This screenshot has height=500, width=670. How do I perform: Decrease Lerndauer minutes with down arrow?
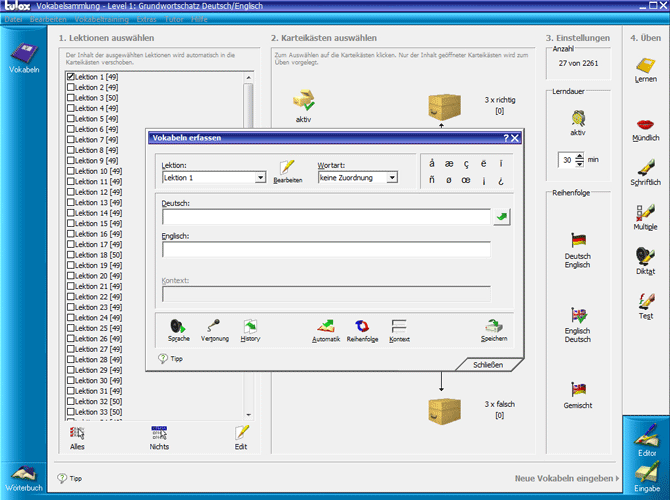click(579, 163)
